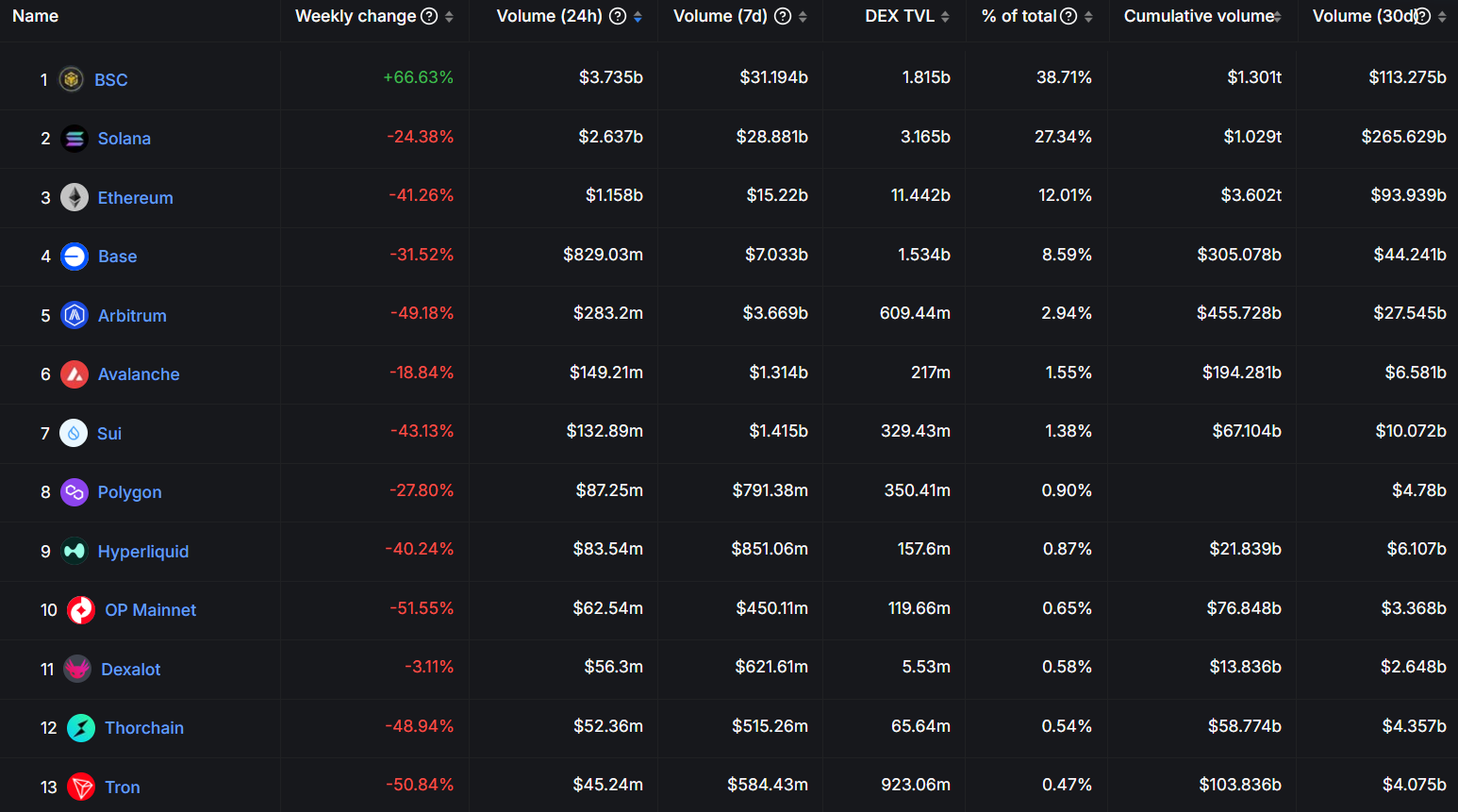Image resolution: width=1458 pixels, height=812 pixels.
Task: Click the Volume (24h) info question icon
Action: tap(618, 16)
